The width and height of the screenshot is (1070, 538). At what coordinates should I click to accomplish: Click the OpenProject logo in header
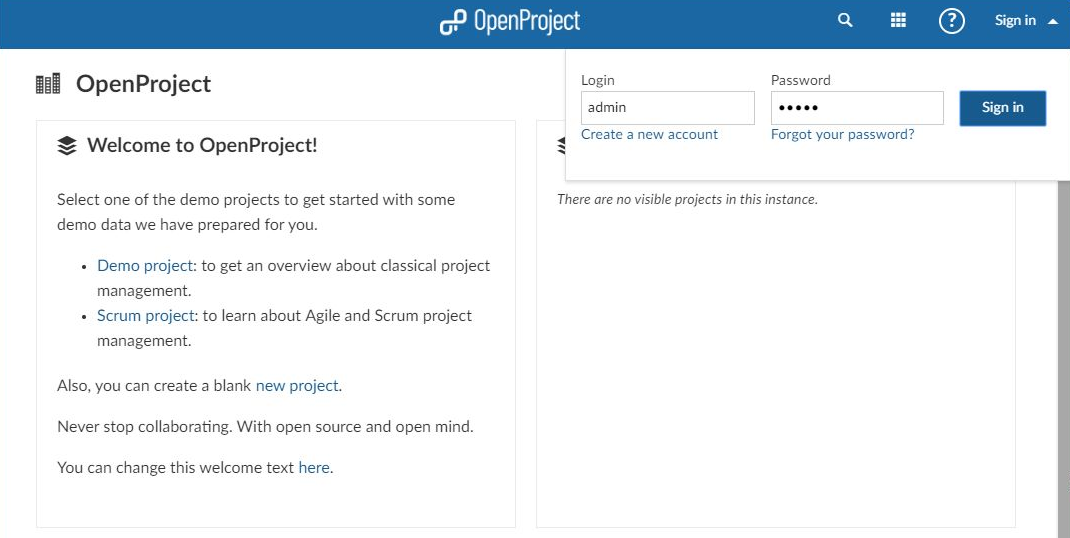point(510,21)
